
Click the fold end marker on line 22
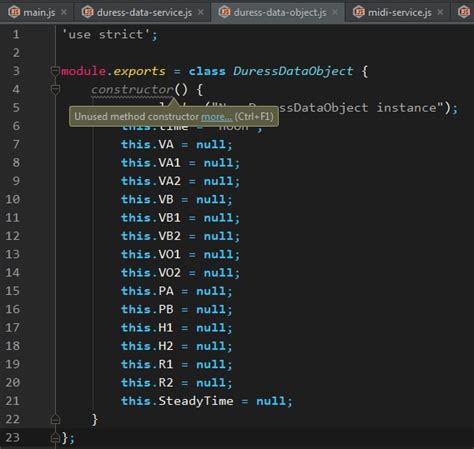55,419
